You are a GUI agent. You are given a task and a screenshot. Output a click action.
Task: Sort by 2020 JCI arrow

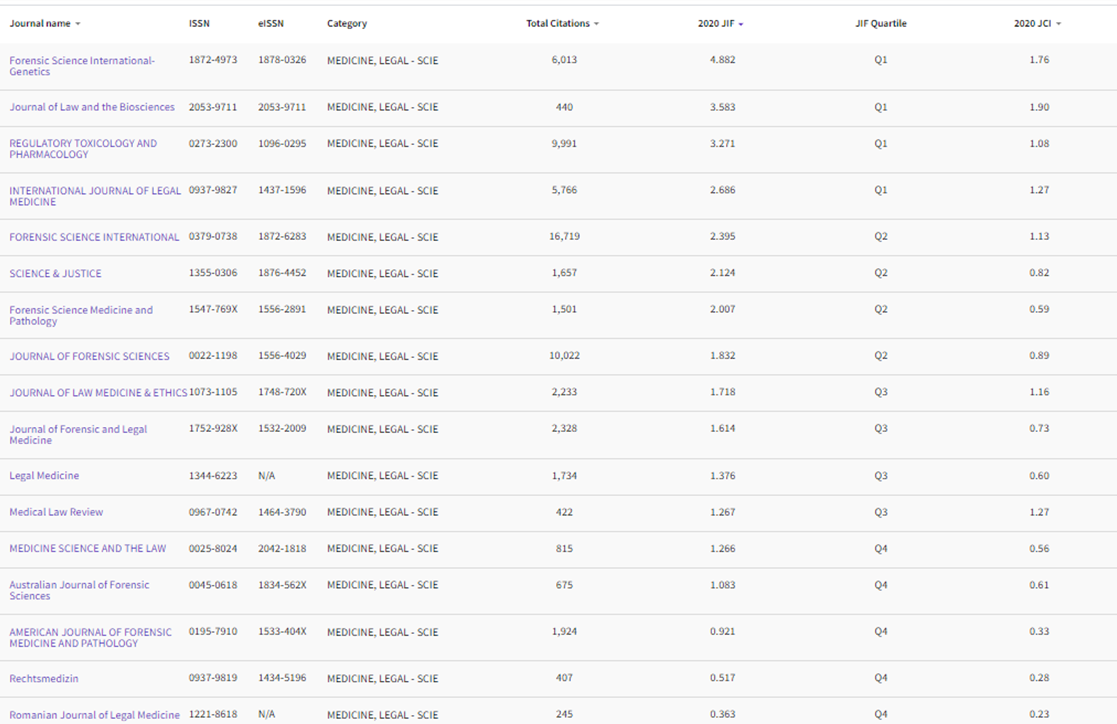point(1059,24)
